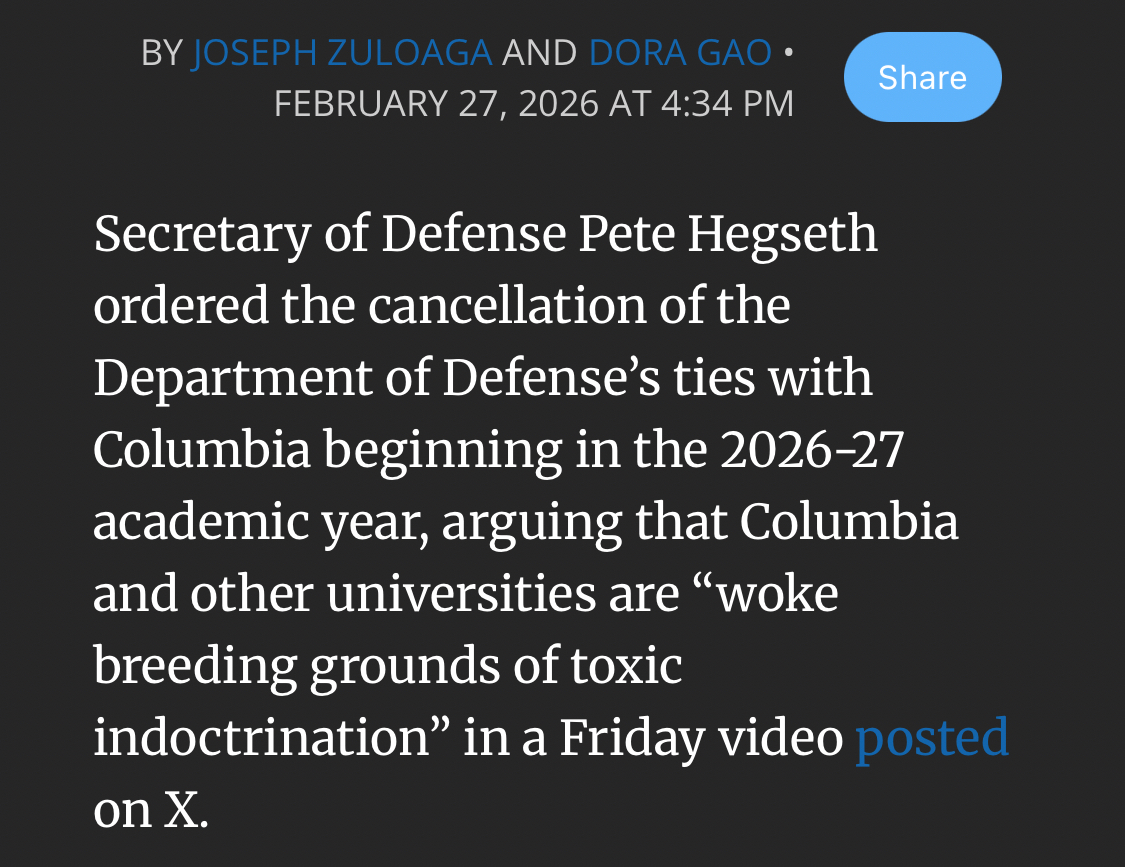Follow the blue "posted" hyperlink

click(x=931, y=738)
